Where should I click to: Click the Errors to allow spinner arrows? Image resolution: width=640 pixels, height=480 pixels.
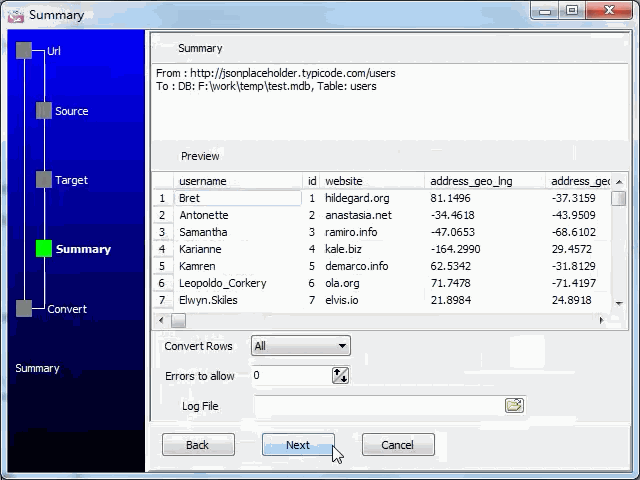point(340,376)
